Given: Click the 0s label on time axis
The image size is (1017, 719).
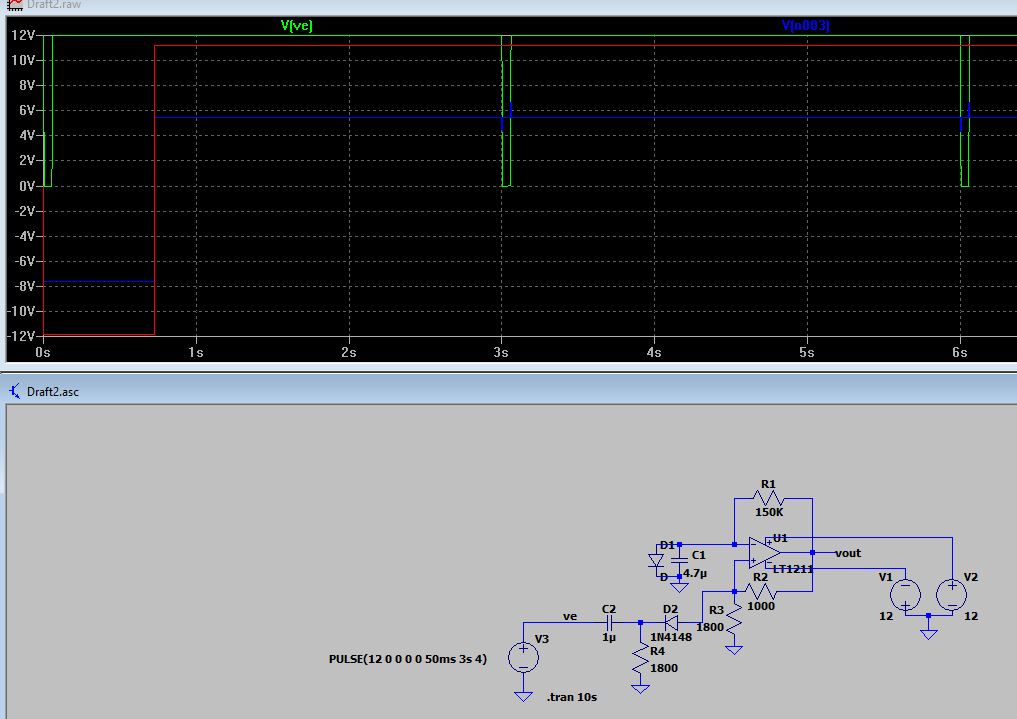Looking at the screenshot, I should tap(42, 352).
